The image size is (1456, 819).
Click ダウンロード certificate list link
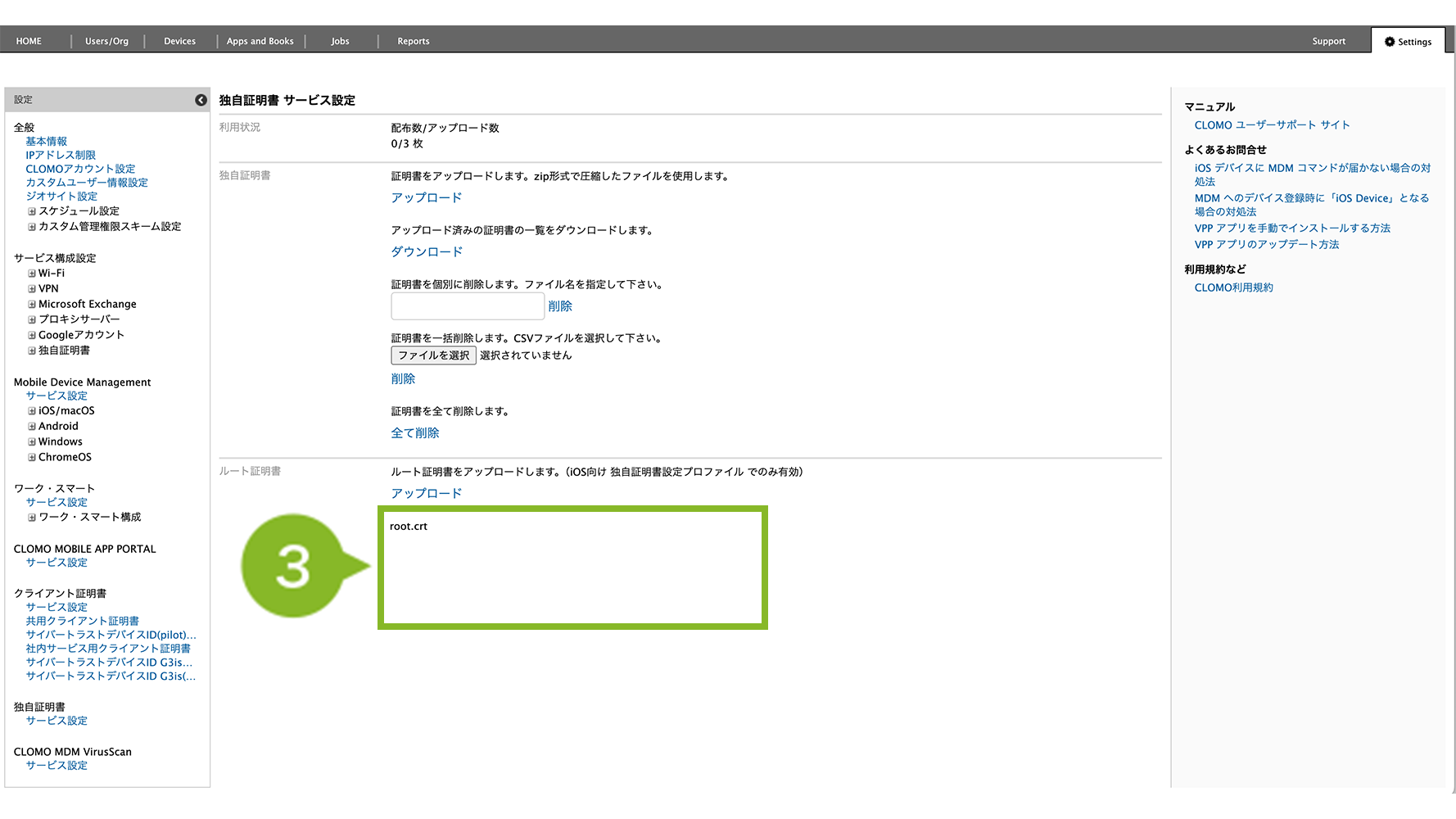(427, 252)
